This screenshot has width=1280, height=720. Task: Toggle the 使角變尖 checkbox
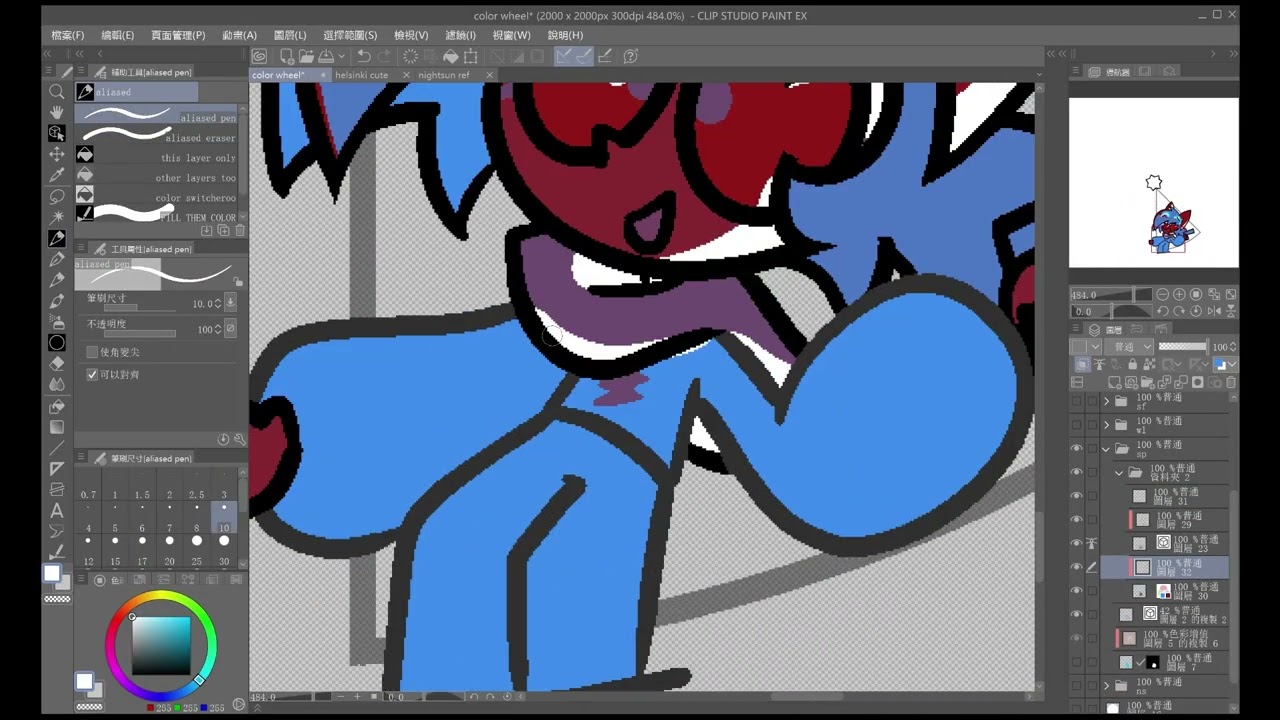93,352
